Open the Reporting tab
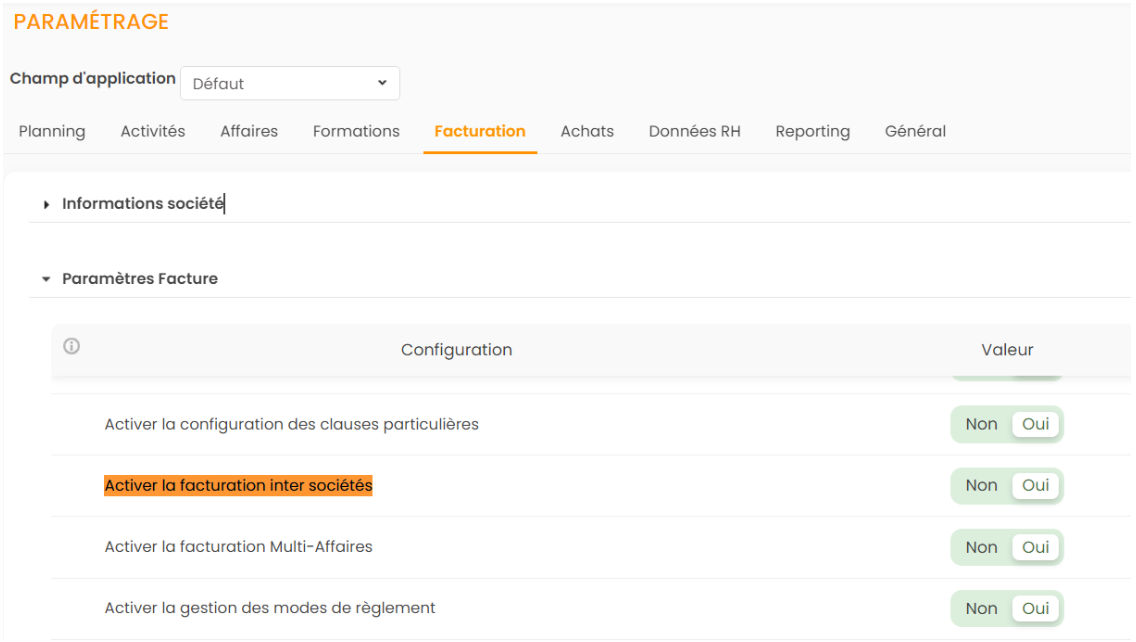 pyautogui.click(x=812, y=131)
